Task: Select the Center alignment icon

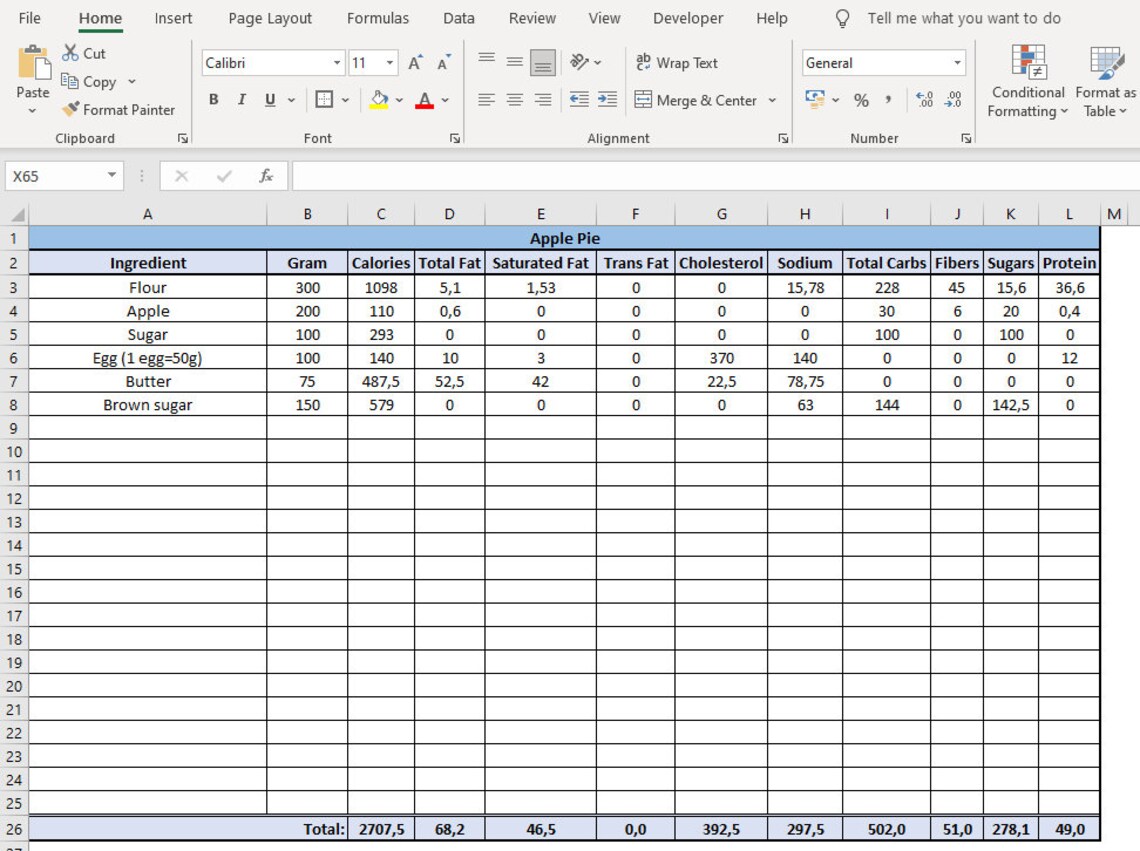Action: click(x=514, y=99)
